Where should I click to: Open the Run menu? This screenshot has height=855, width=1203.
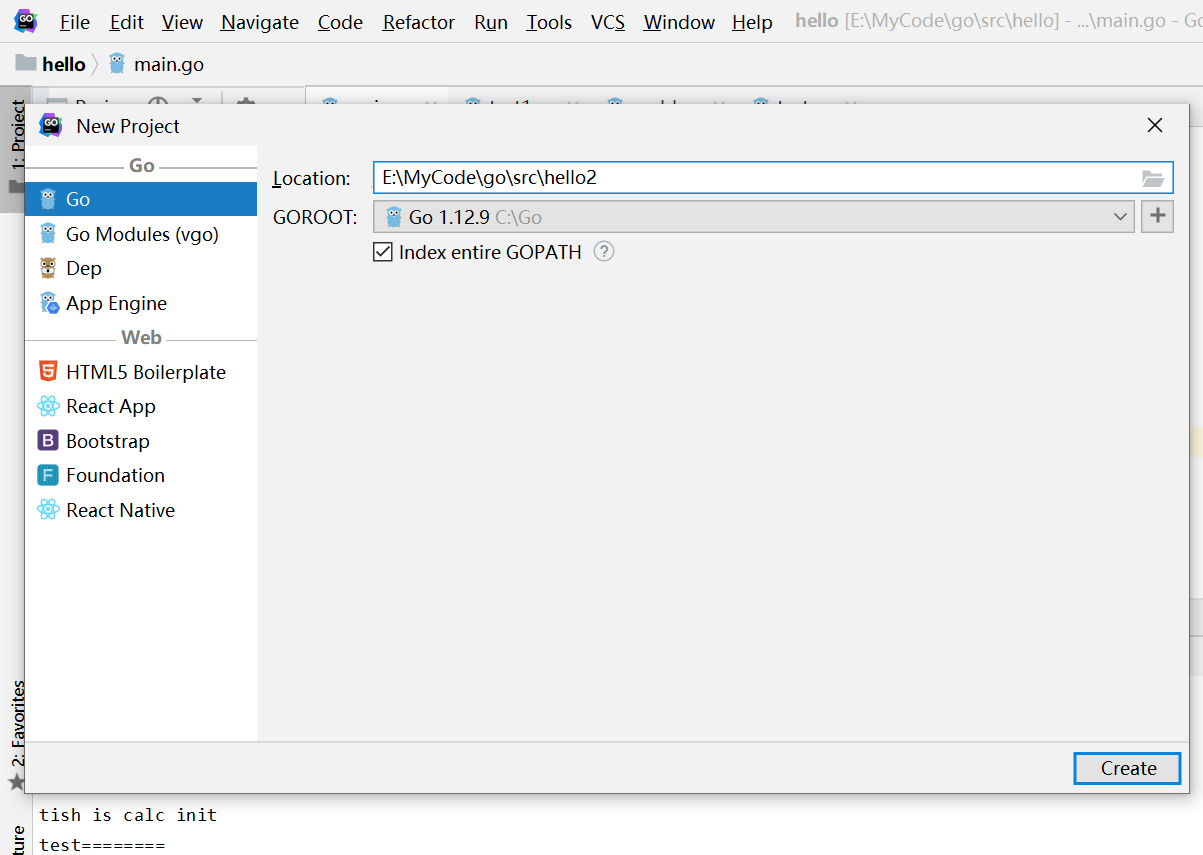(491, 22)
